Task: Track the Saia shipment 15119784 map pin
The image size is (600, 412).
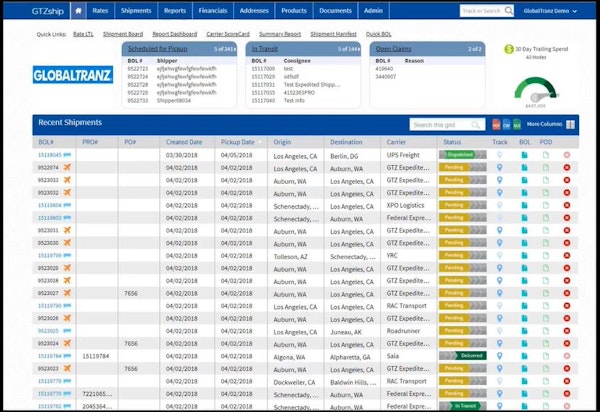Action: 499,356
